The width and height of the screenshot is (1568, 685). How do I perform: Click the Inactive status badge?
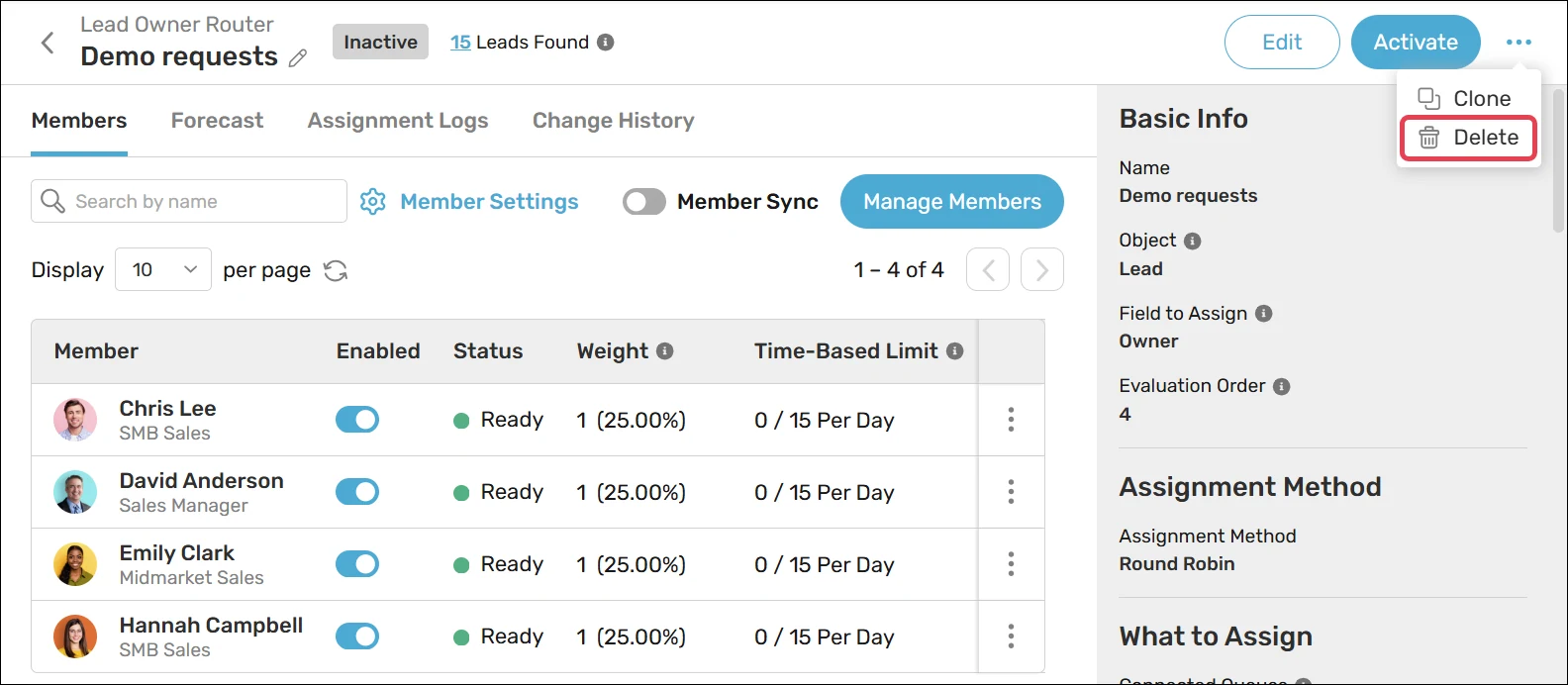[x=380, y=43]
